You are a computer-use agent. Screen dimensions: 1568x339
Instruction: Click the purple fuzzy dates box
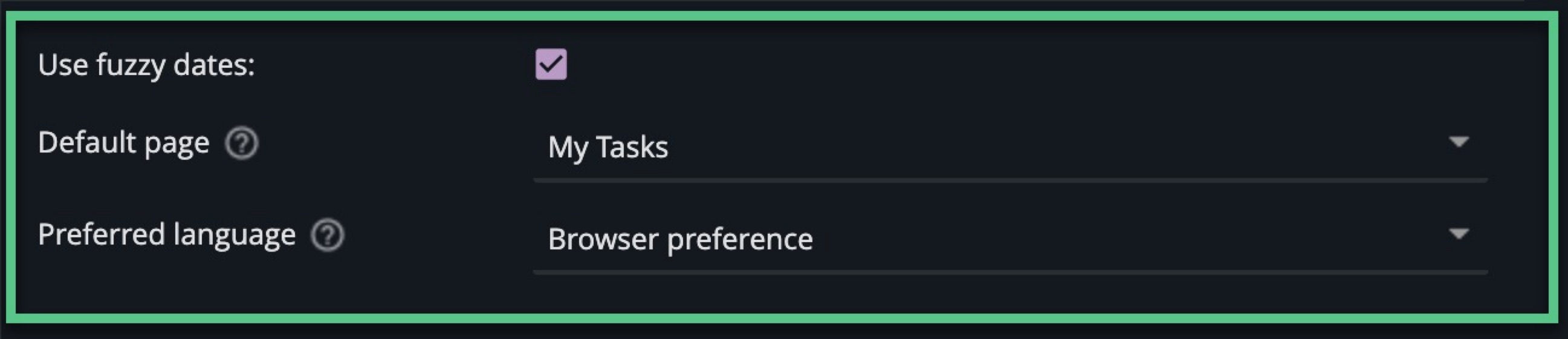pos(551,64)
